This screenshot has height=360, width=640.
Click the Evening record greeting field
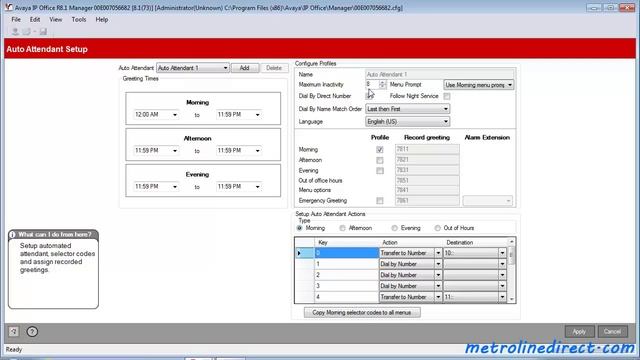(x=427, y=170)
